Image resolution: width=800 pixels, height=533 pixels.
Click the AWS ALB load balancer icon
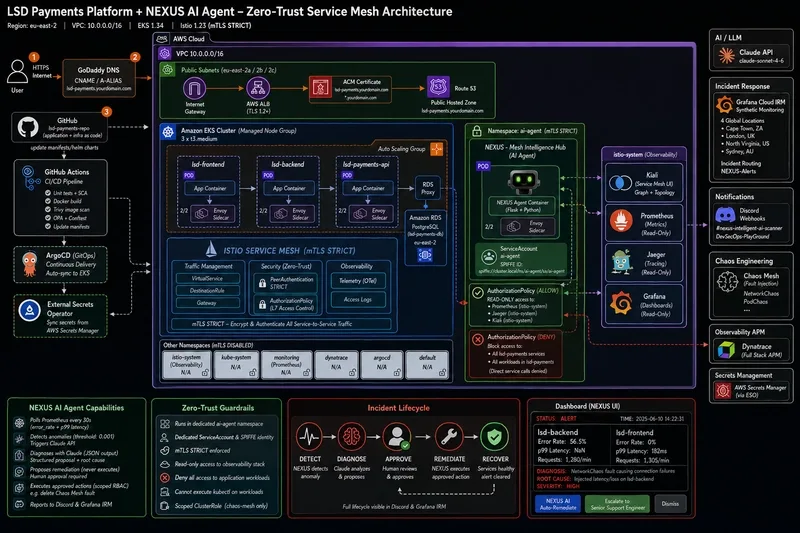click(x=258, y=88)
